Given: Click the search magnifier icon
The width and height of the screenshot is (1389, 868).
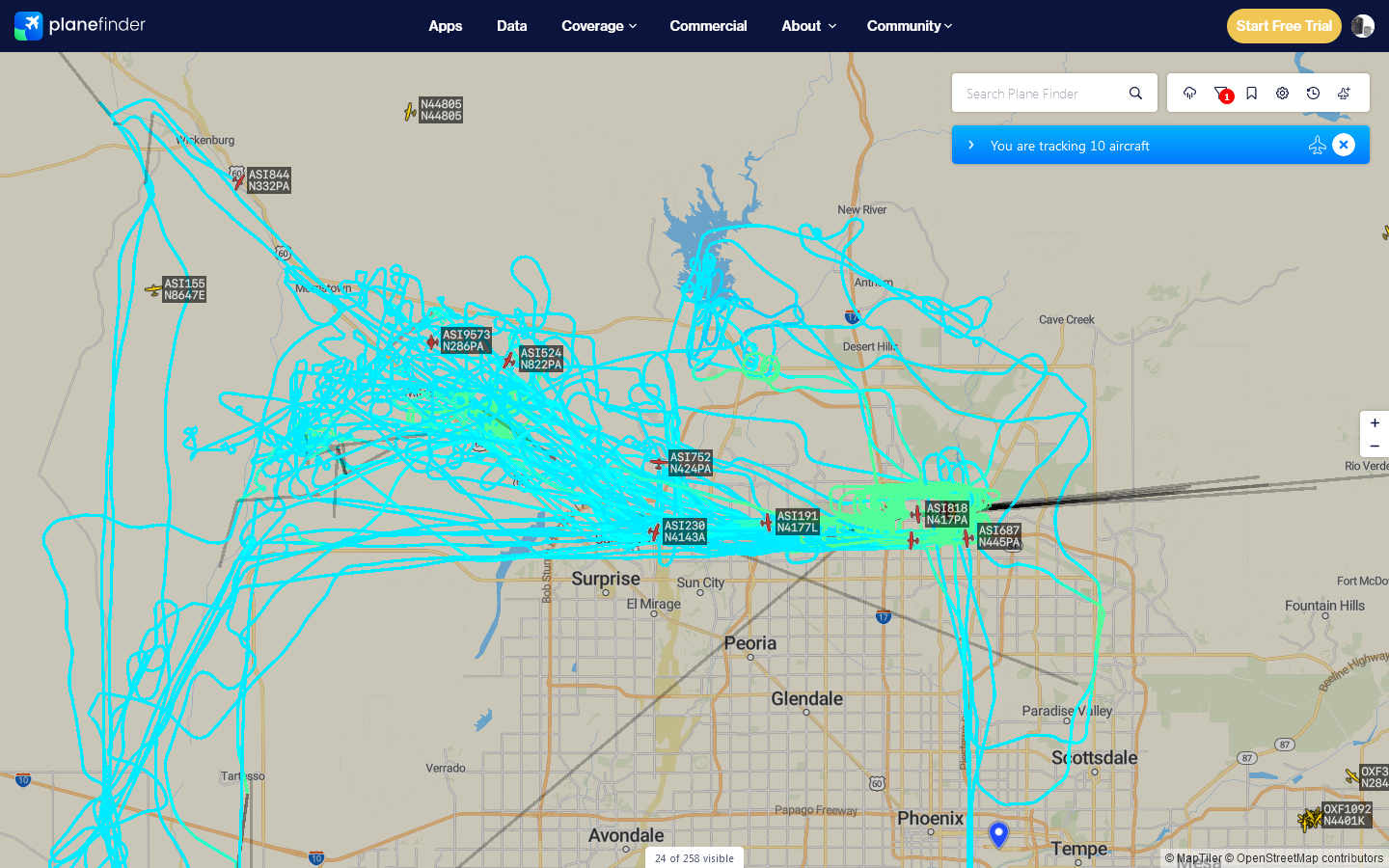Looking at the screenshot, I should pos(1135,94).
